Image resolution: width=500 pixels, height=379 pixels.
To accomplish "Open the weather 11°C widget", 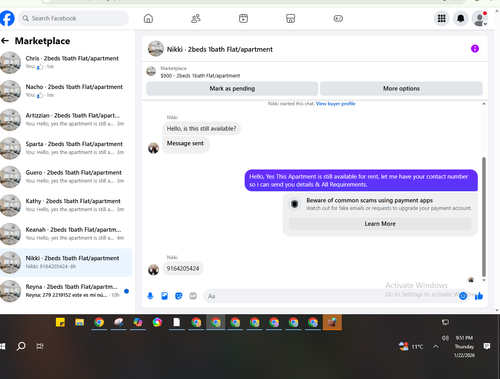I will pyautogui.click(x=411, y=346).
